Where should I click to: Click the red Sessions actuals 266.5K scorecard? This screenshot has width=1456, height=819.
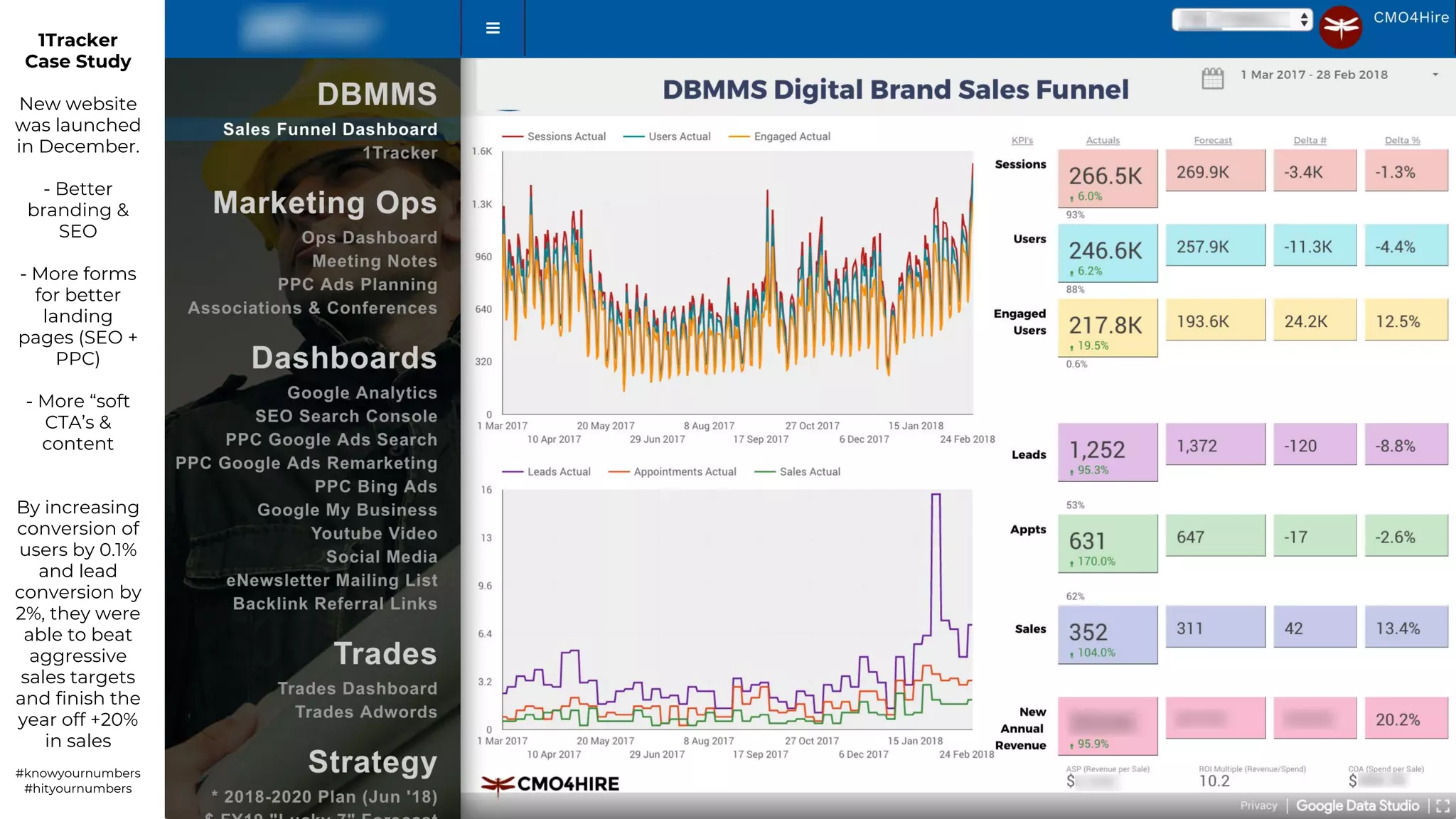1107,178
